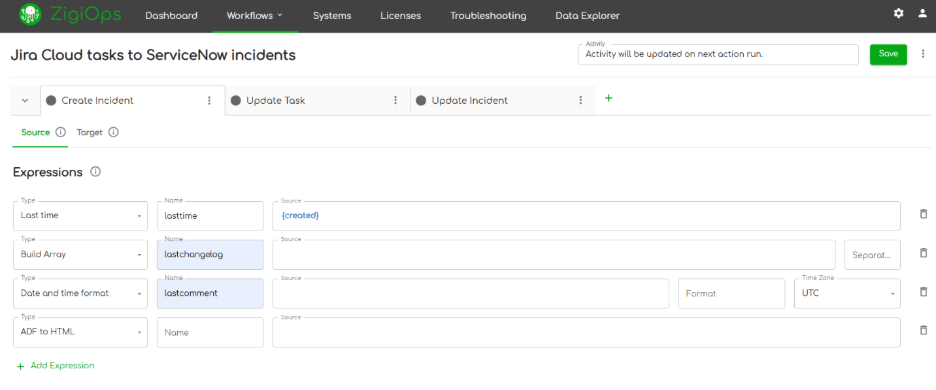This screenshot has width=936, height=390.
Task: Go to Dashboard in the navbar
Action: point(171,16)
